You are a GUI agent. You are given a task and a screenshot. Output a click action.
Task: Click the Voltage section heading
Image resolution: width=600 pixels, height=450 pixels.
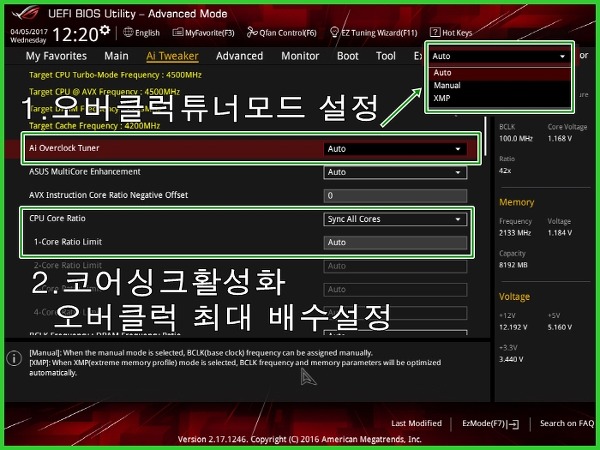(515, 297)
